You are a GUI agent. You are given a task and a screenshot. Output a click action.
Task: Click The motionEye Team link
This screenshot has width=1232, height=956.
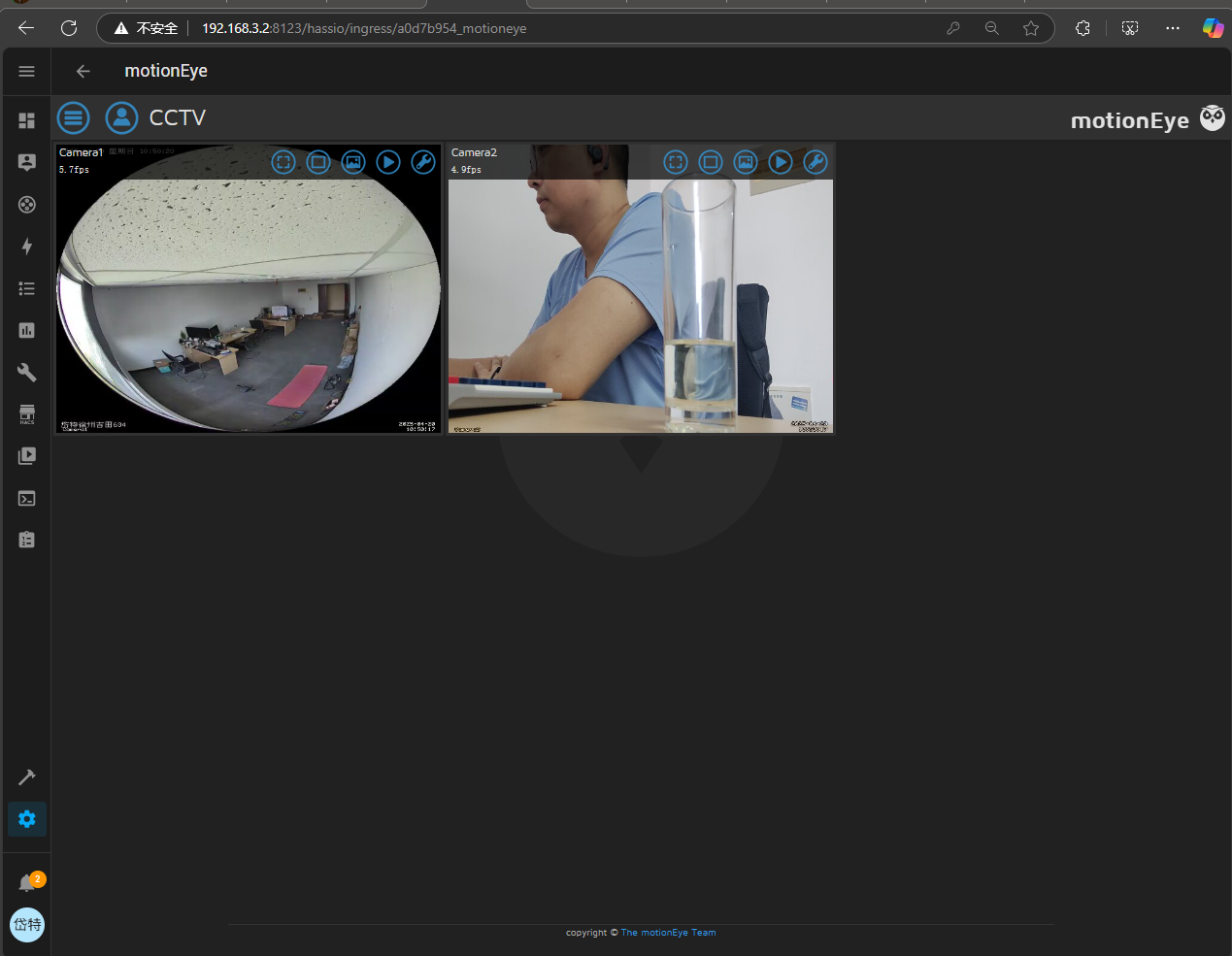[668, 933]
